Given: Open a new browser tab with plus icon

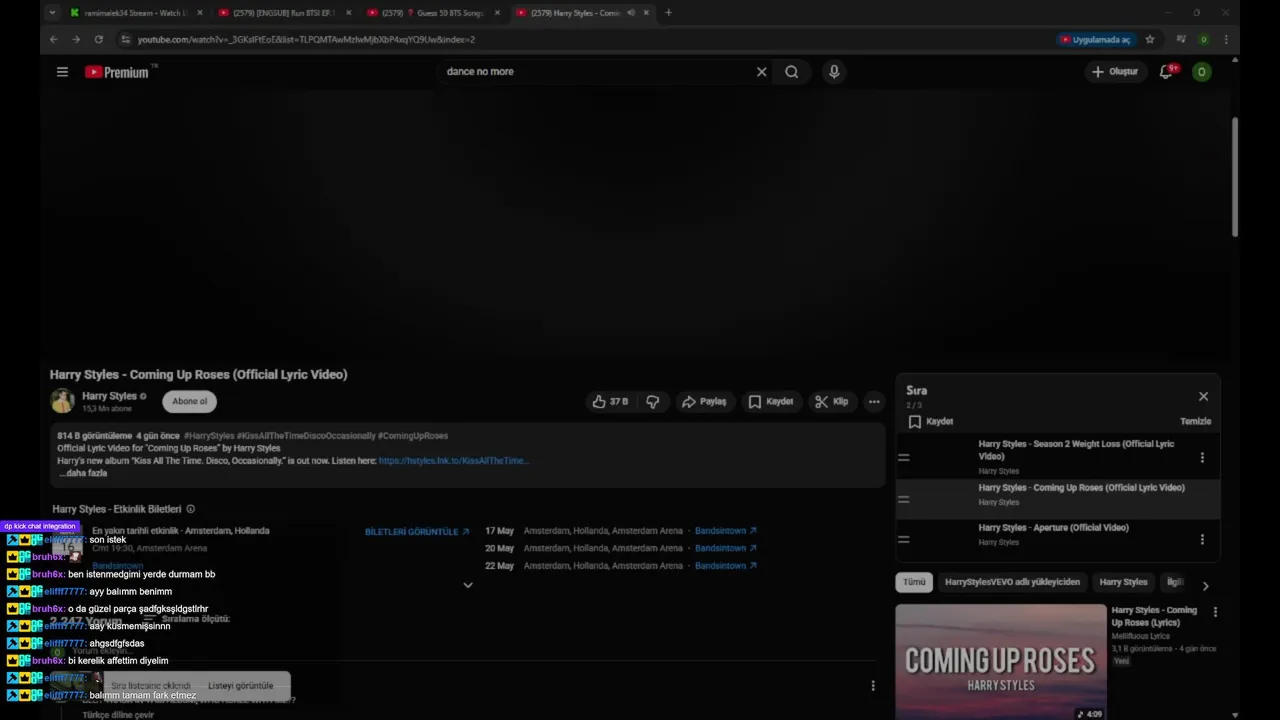Looking at the screenshot, I should click(x=668, y=13).
